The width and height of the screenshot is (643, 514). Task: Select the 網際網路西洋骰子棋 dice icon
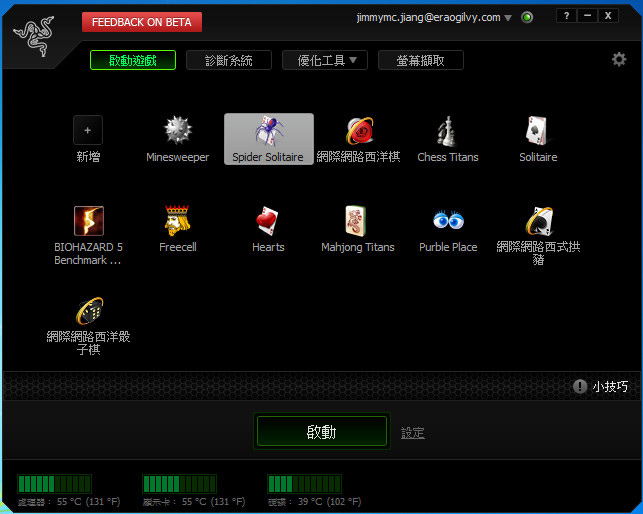click(x=89, y=311)
